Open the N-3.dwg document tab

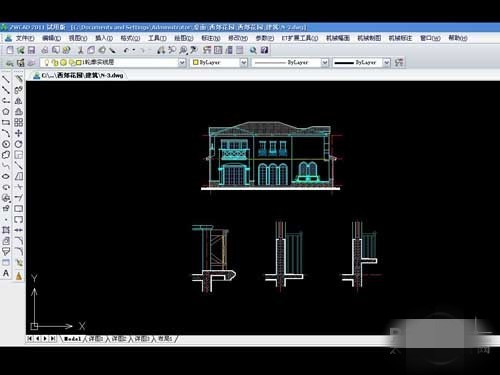[79, 76]
